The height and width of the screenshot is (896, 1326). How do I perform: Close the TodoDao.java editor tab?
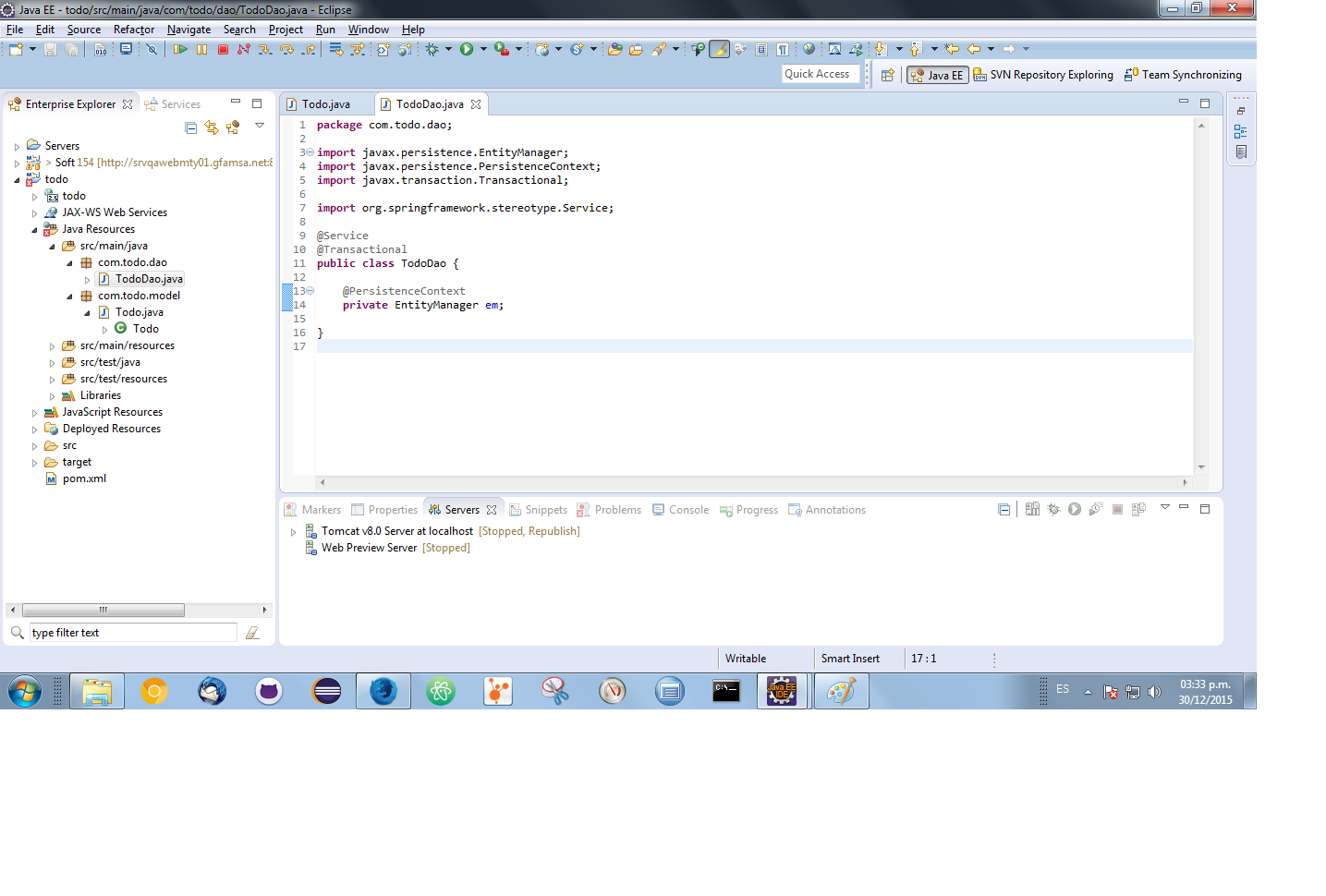tap(476, 104)
